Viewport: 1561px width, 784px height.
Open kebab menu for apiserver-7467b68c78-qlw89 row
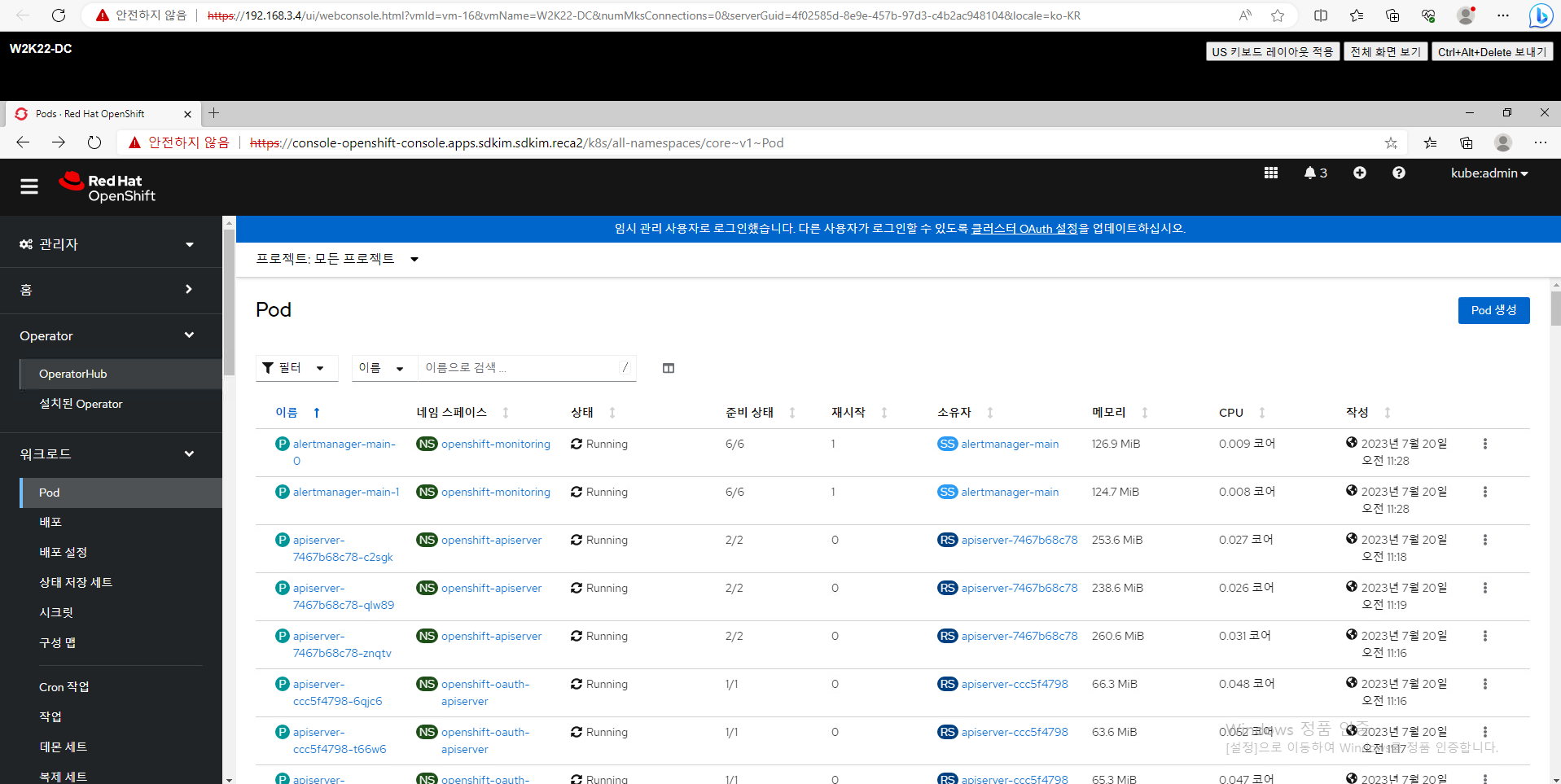1485,588
